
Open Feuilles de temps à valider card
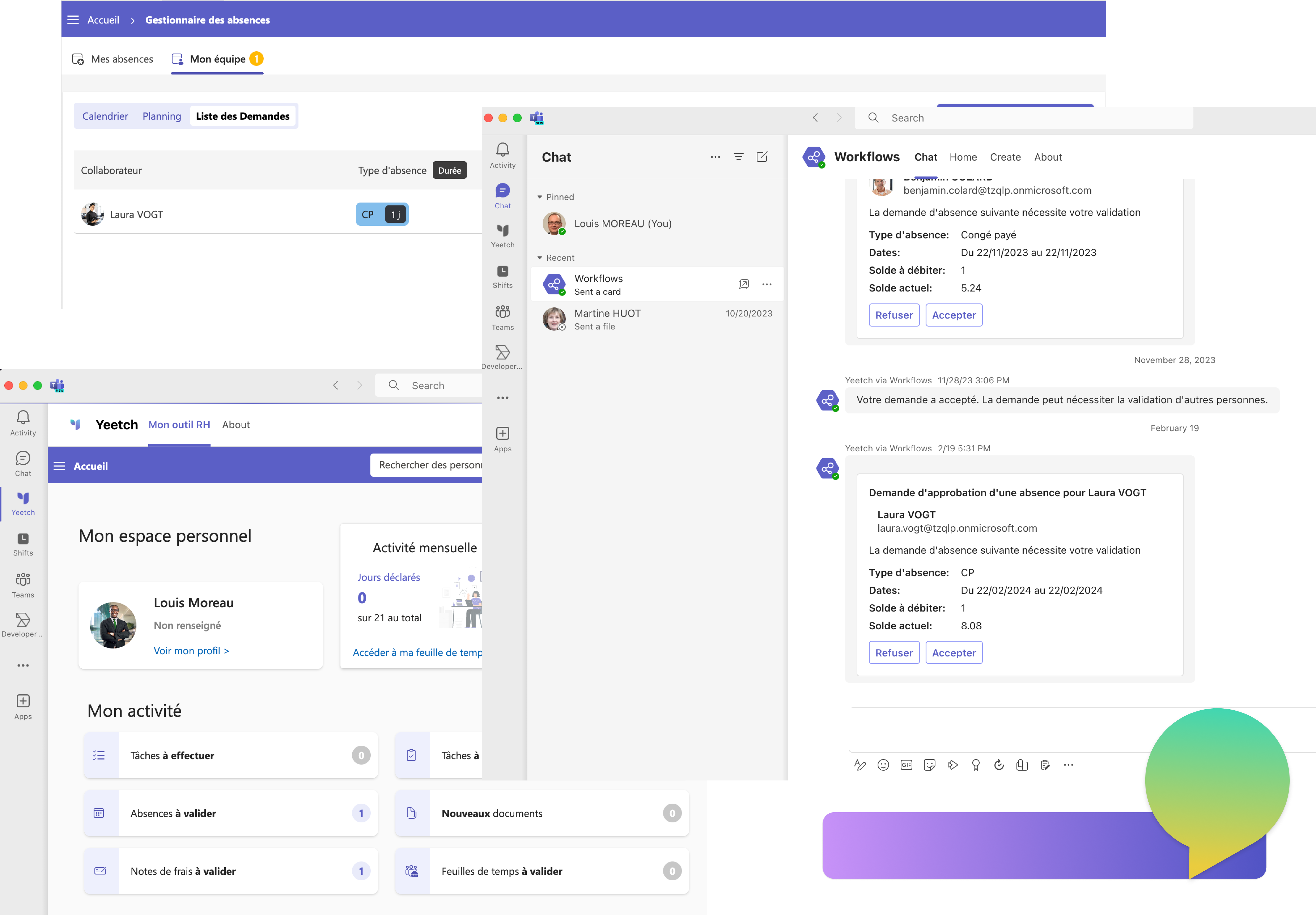(542, 871)
